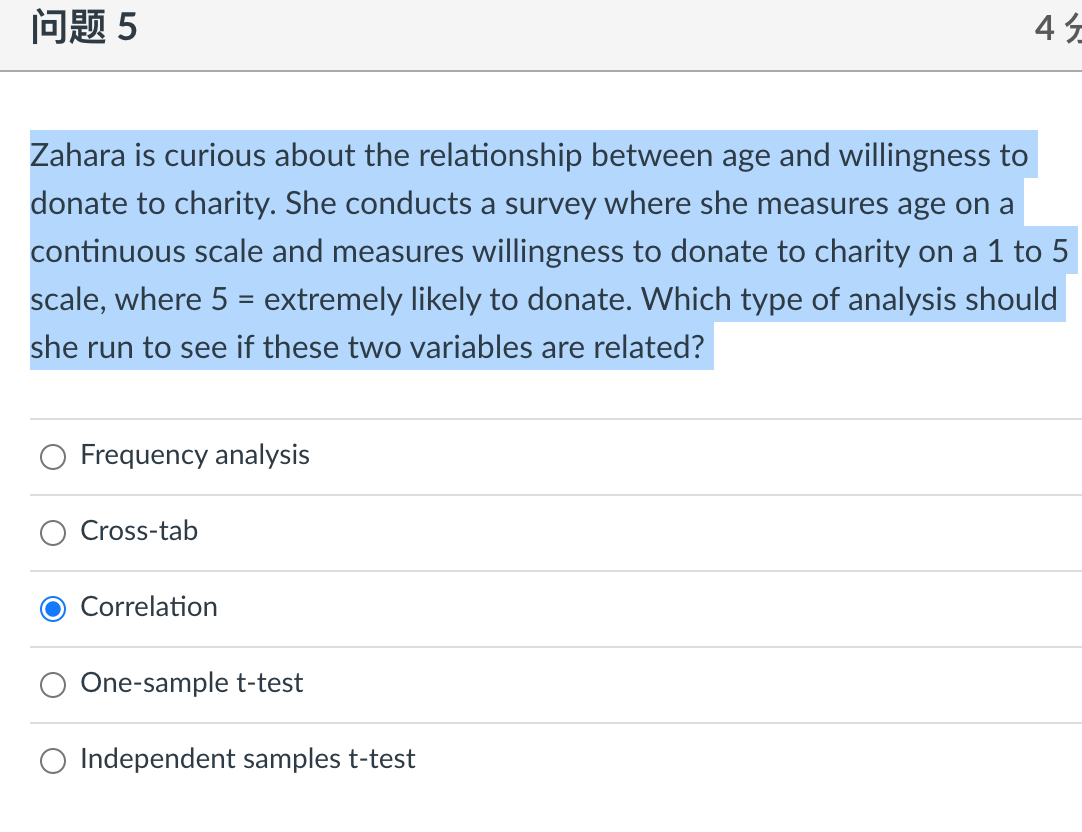Screen dimensions: 1082x832
Task: Click the "Correlation" answer label text
Action: point(149,607)
